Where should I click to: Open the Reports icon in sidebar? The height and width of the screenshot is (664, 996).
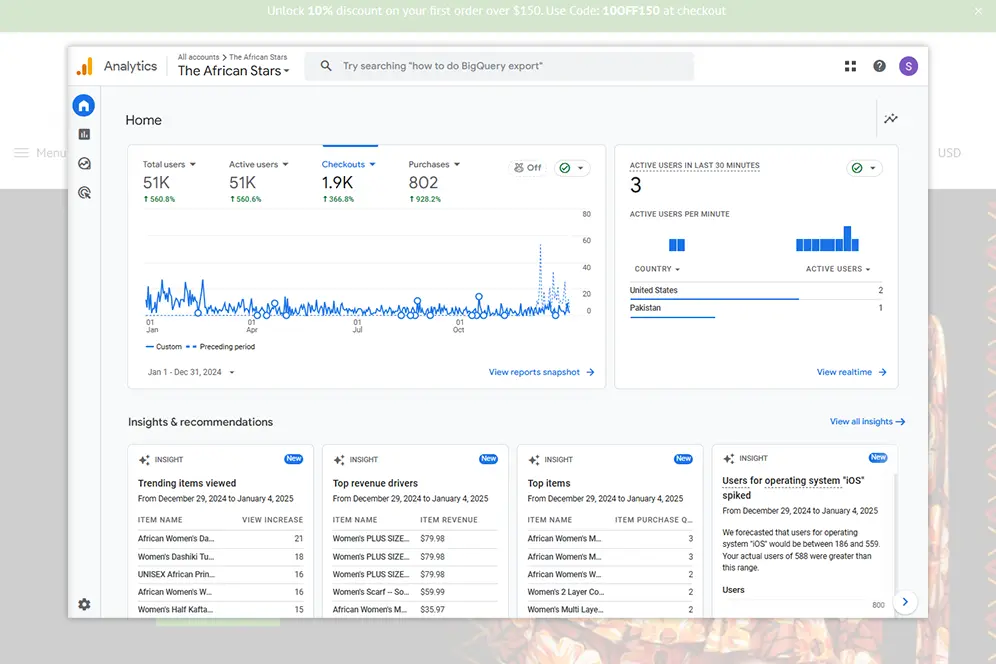click(x=84, y=134)
